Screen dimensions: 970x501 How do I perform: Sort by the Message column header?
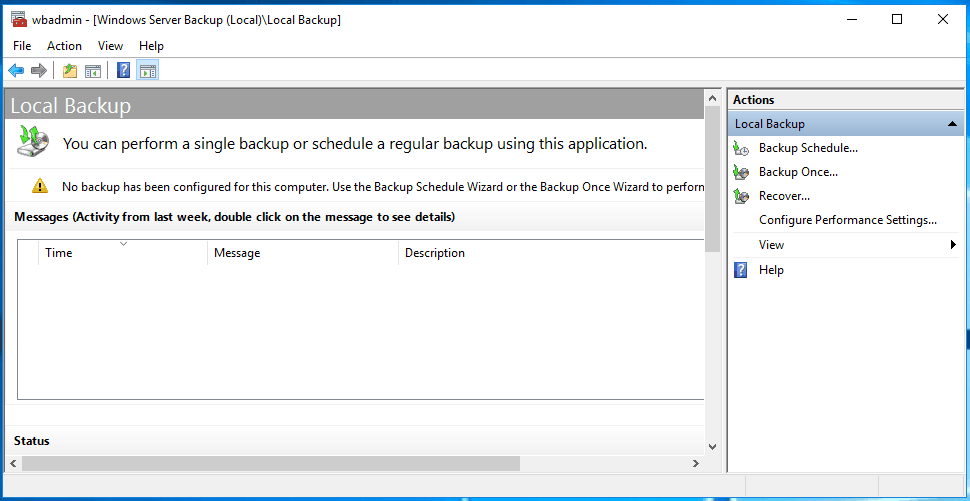tap(303, 253)
